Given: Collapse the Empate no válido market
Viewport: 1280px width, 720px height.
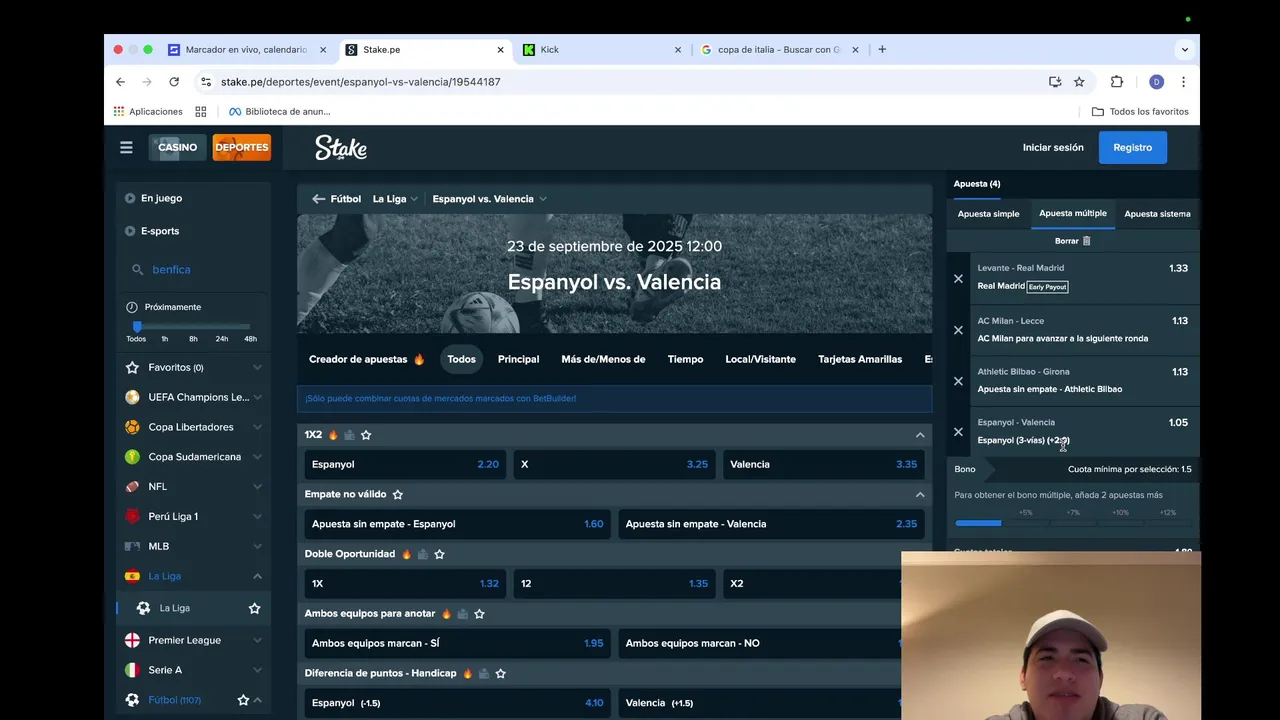Looking at the screenshot, I should [920, 494].
